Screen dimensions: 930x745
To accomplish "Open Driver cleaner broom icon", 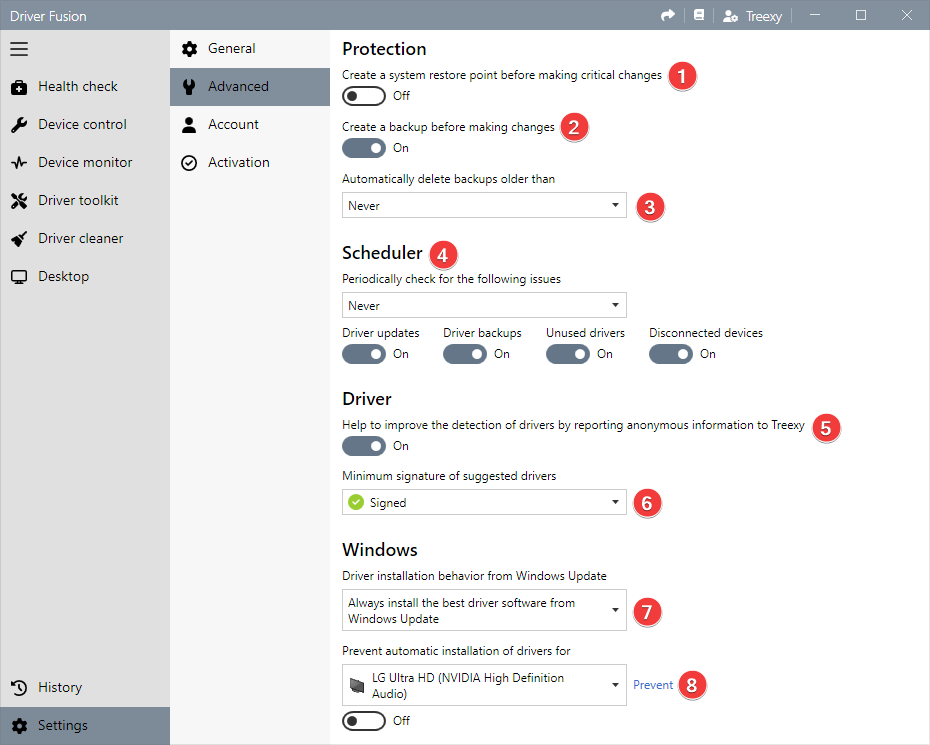I will click(19, 238).
